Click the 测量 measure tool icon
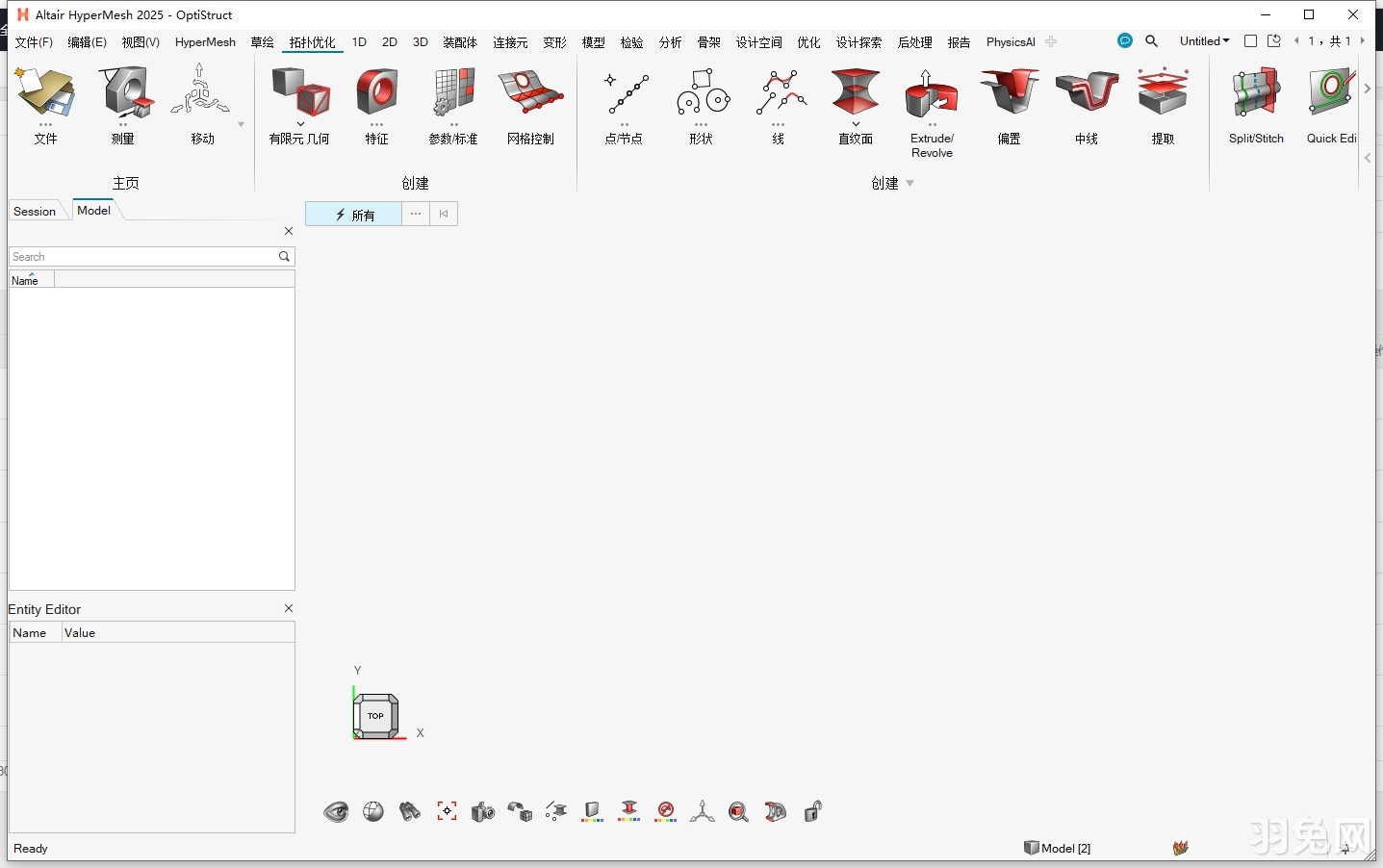 coord(123,95)
